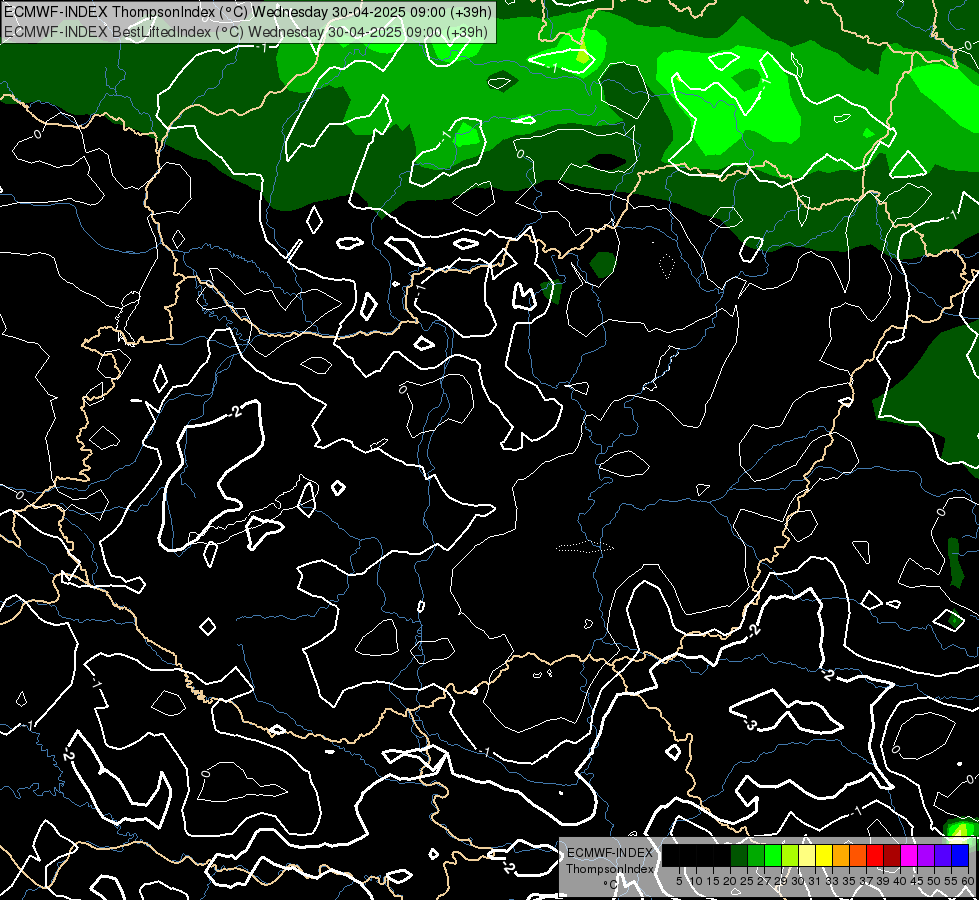Pick the purple 45–50 legend swatch
Viewport: 979px width, 900px height.
click(927, 855)
